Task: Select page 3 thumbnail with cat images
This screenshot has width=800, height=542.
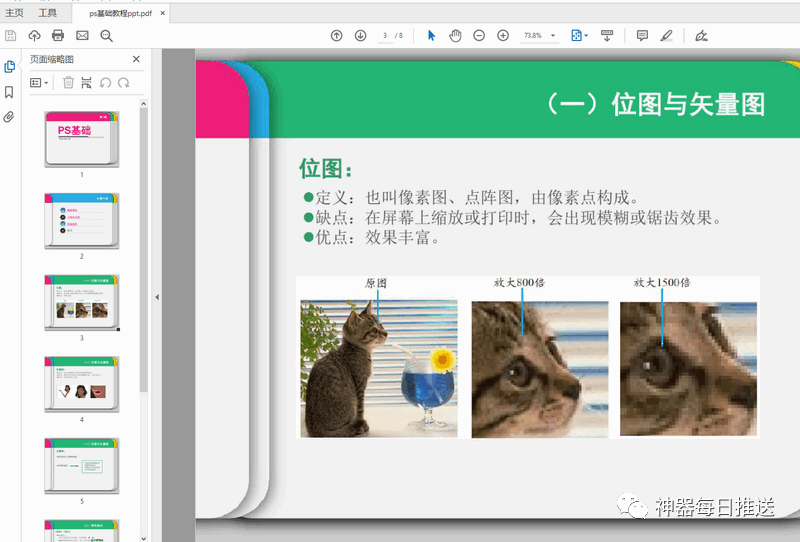Action: tap(82, 303)
